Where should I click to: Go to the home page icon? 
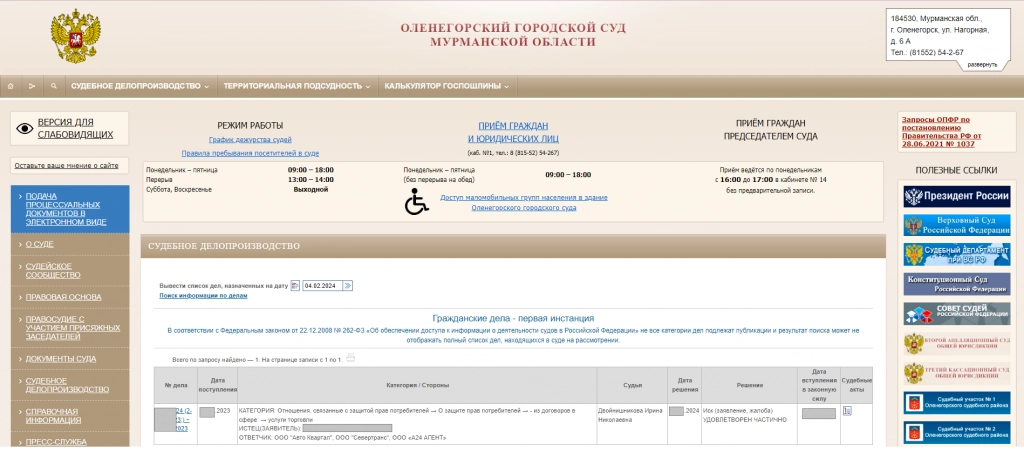pyautogui.click(x=10, y=86)
